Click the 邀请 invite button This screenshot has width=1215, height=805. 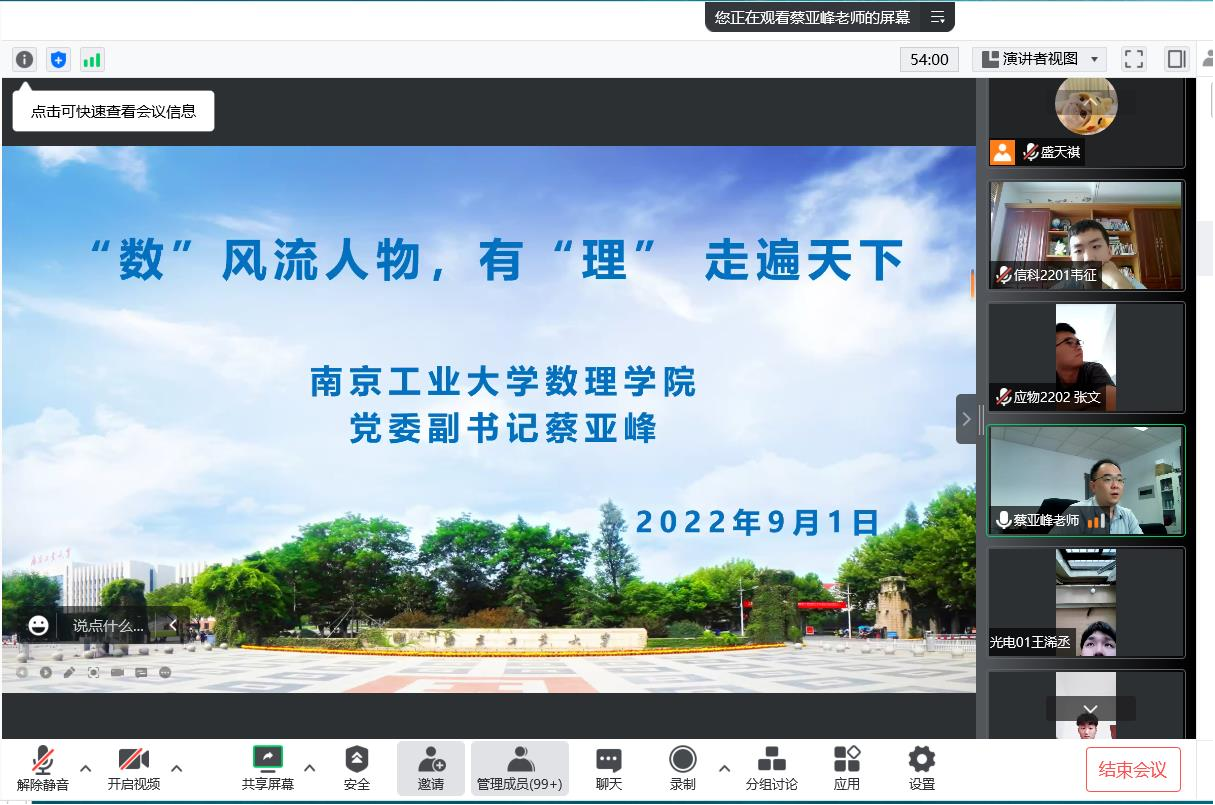431,768
